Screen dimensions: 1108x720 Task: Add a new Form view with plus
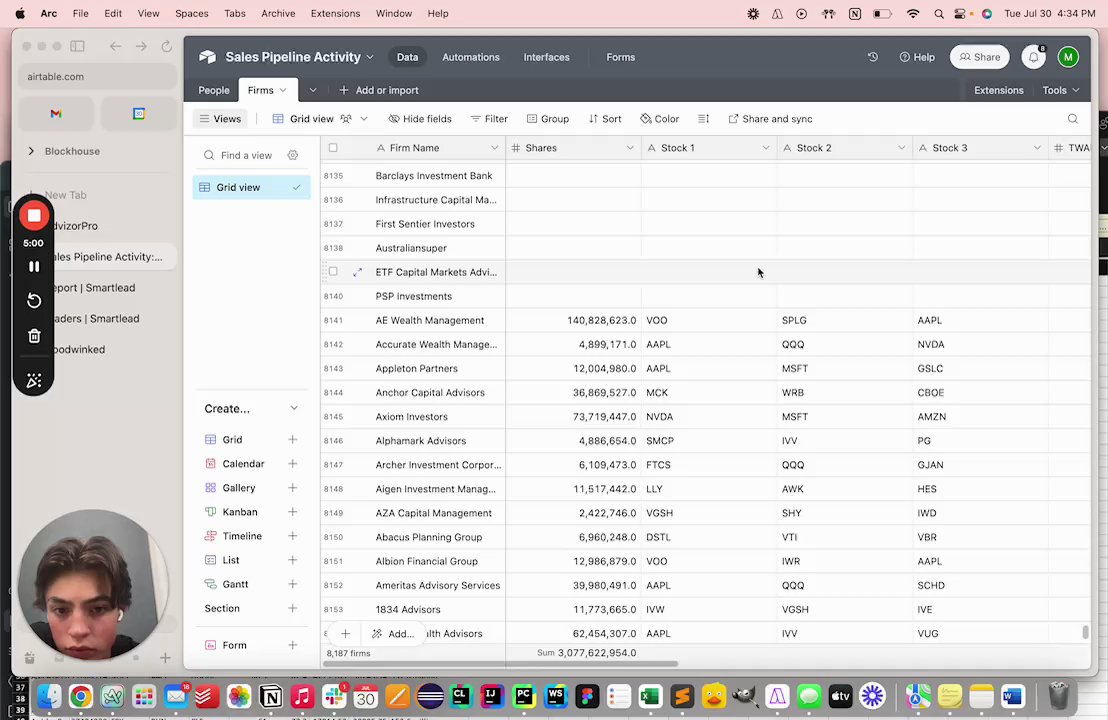pos(293,645)
